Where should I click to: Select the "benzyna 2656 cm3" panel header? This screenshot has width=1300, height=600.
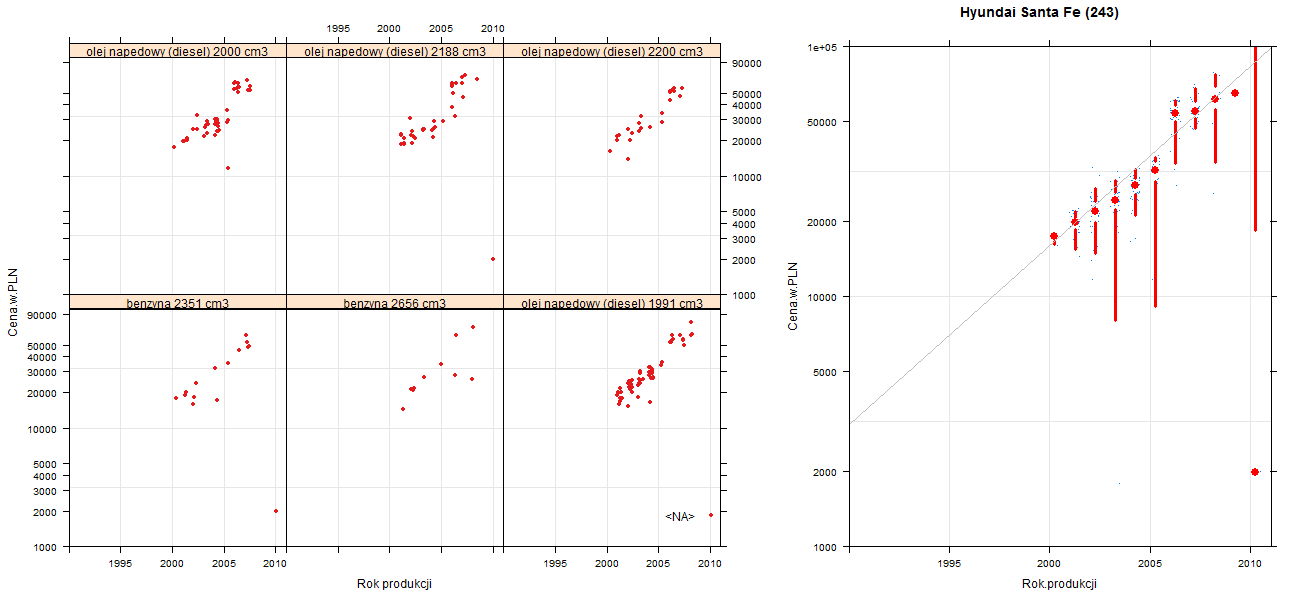pyautogui.click(x=395, y=303)
